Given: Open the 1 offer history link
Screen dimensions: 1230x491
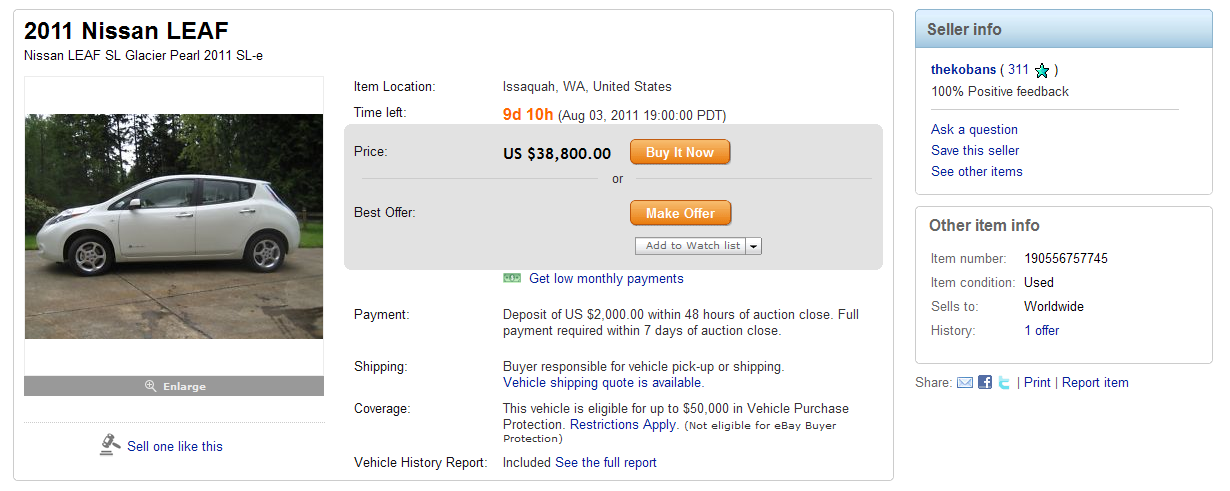Looking at the screenshot, I should [1041, 330].
